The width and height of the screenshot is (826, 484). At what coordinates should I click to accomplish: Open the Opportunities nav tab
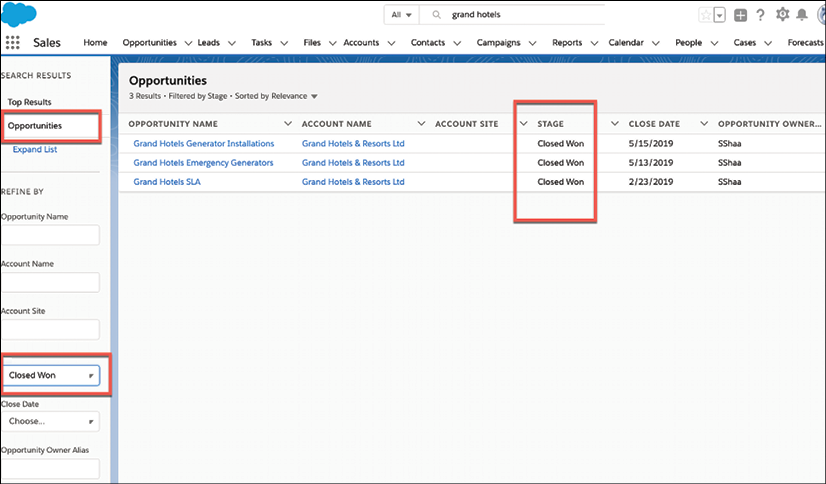[150, 43]
